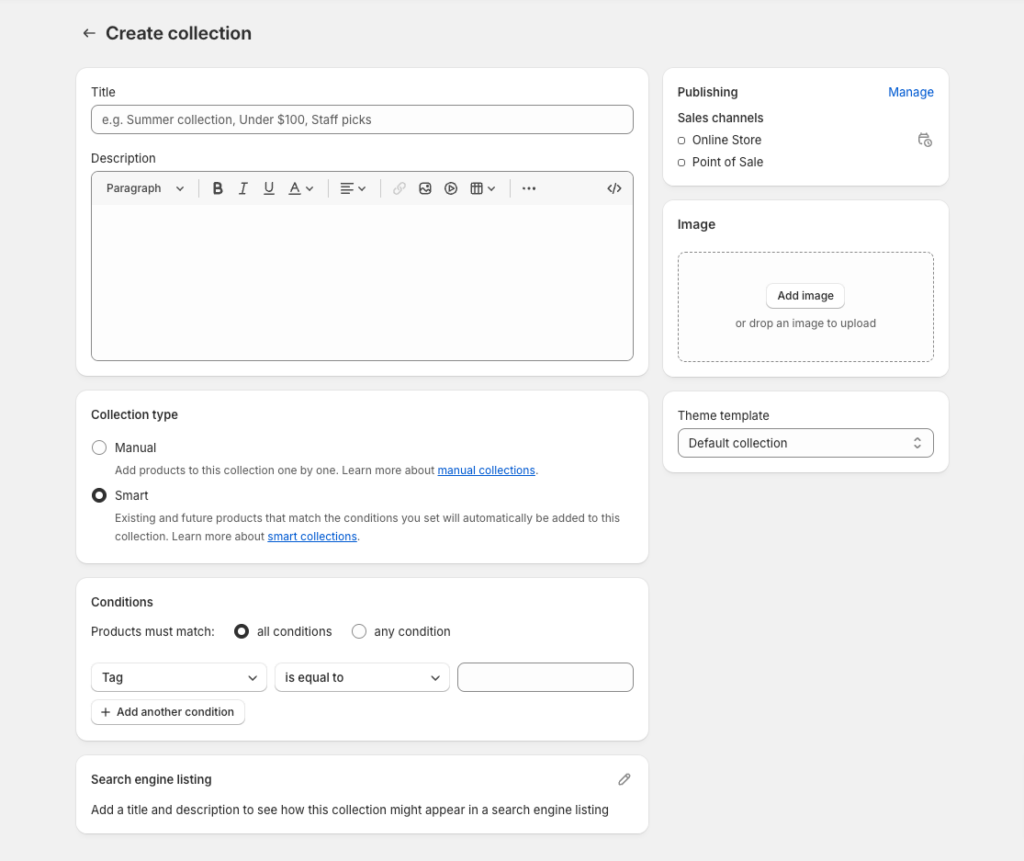The width and height of the screenshot is (1024, 861).
Task: Click the schedule icon next to Online Store
Action: (x=925, y=140)
